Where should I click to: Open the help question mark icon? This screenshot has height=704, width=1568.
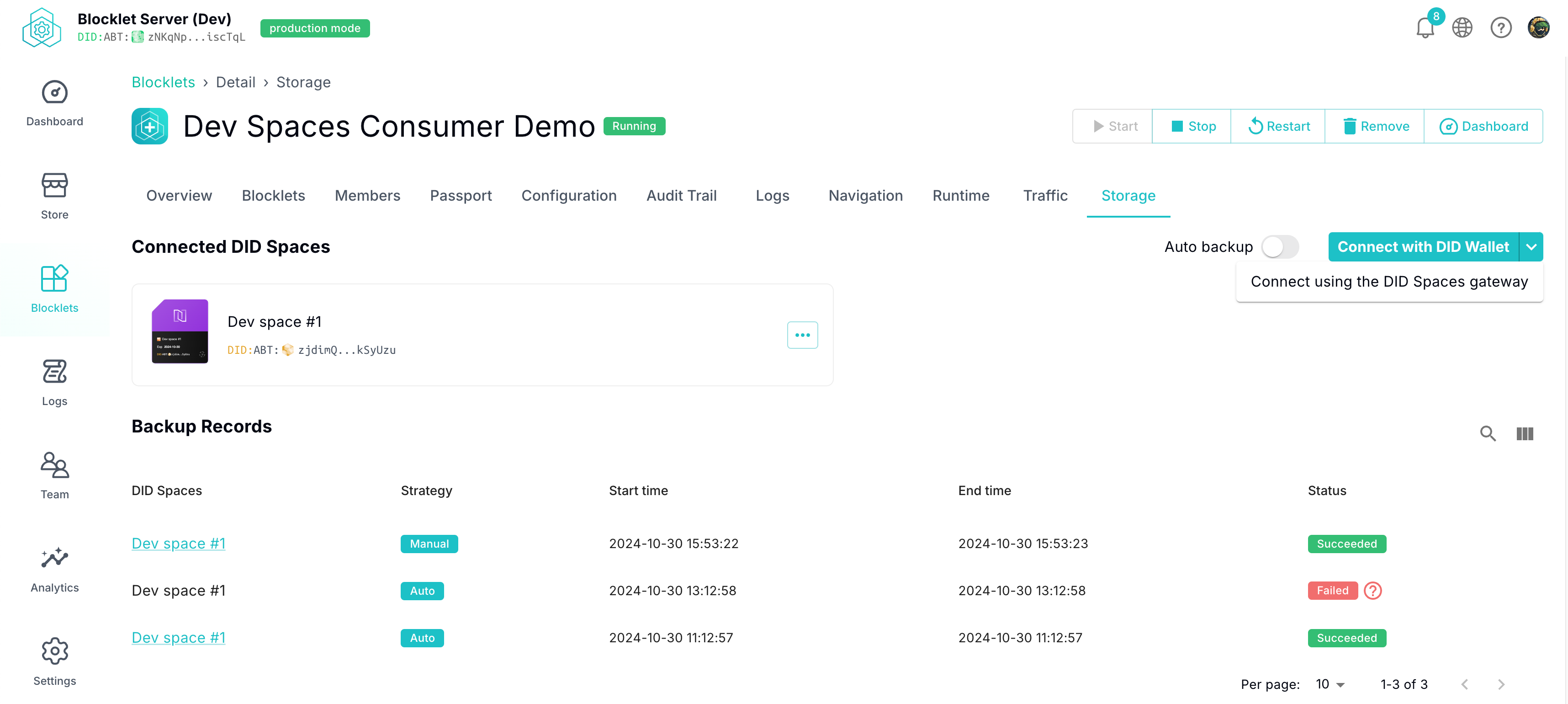[x=1500, y=28]
